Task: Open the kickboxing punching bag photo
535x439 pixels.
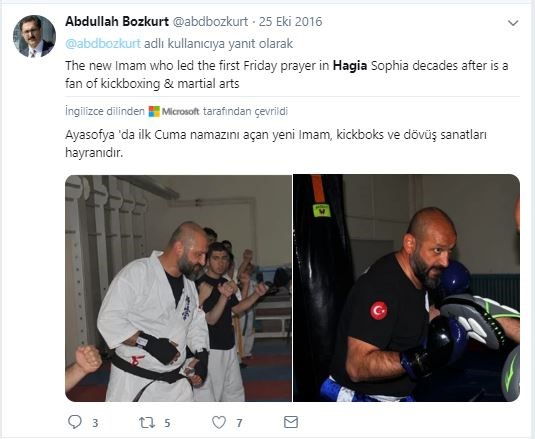Action: click(x=406, y=288)
